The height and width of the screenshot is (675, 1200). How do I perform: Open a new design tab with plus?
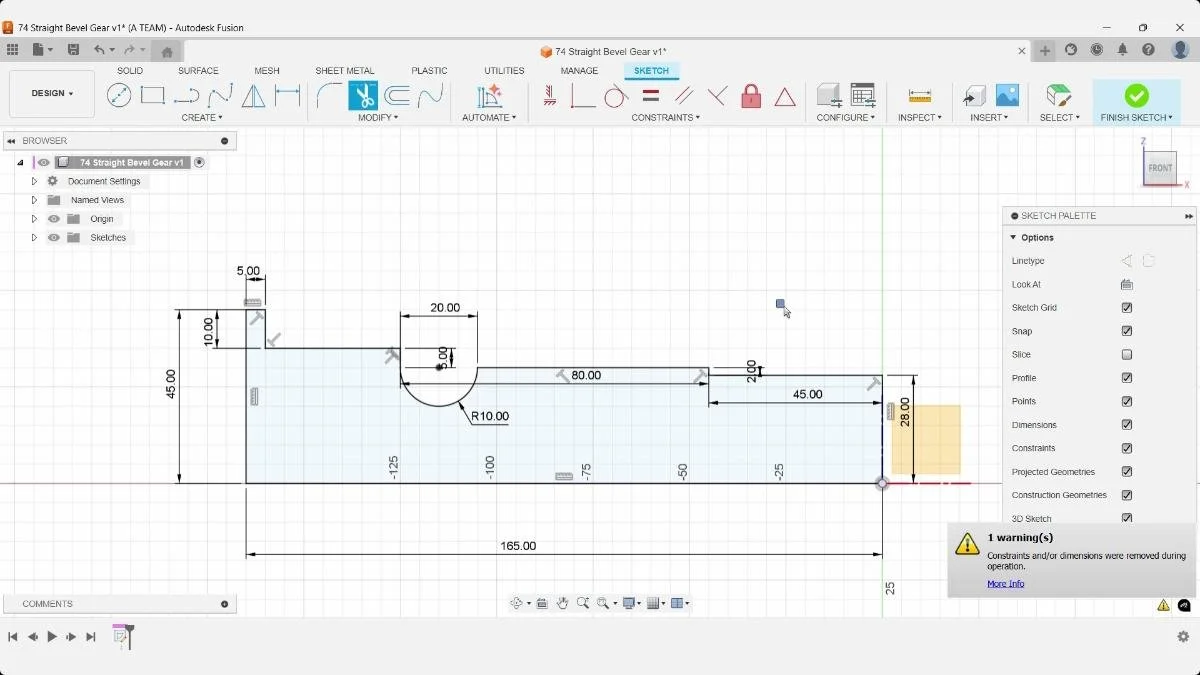coord(1045,50)
